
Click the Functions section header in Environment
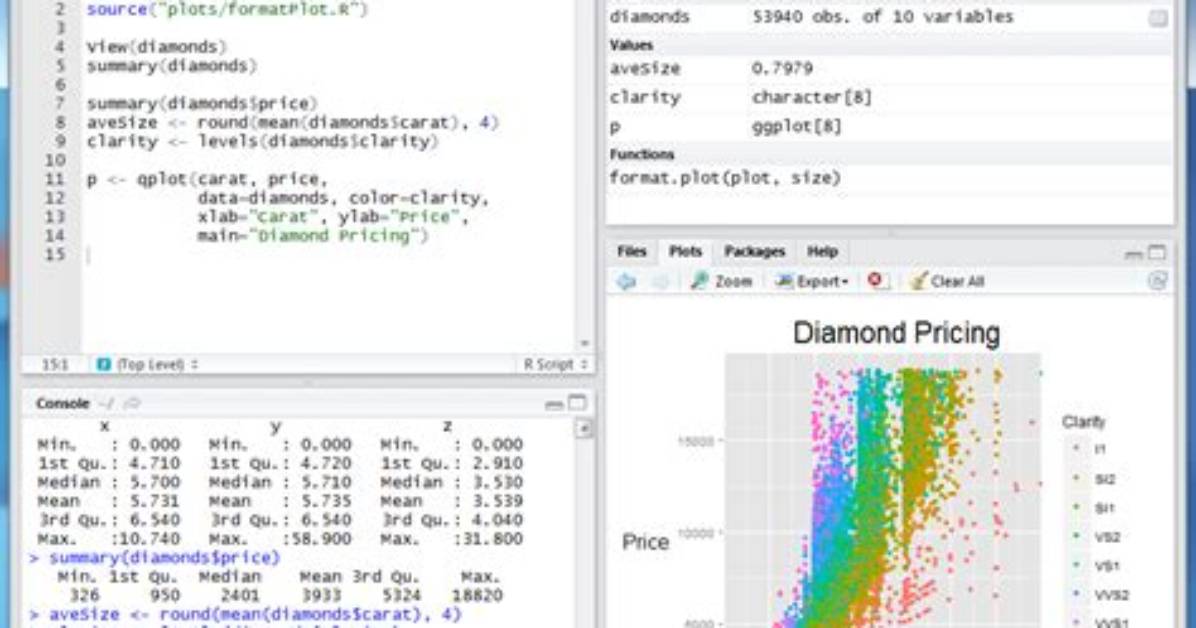coord(641,154)
